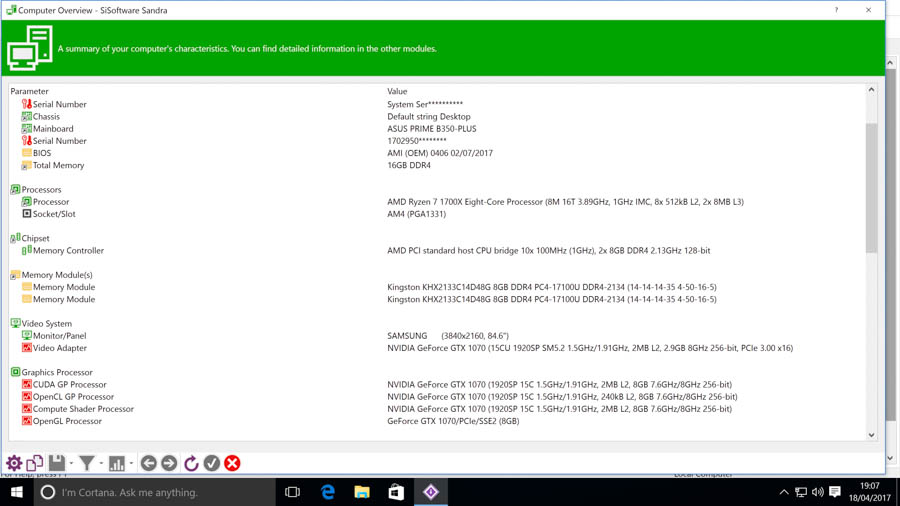The image size is (900, 506).
Task: Select the 16GB DDR4 total memory value
Action: coord(409,165)
